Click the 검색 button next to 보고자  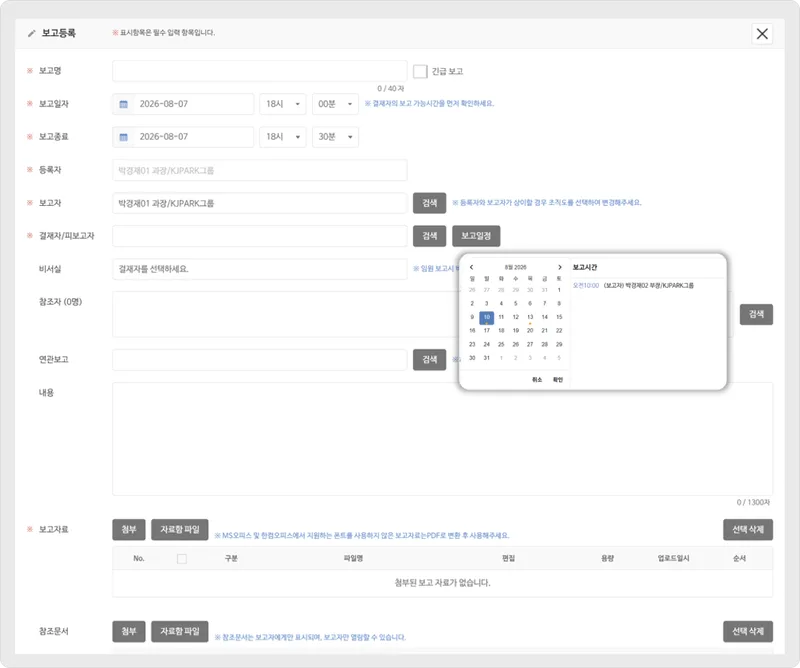[x=430, y=203]
